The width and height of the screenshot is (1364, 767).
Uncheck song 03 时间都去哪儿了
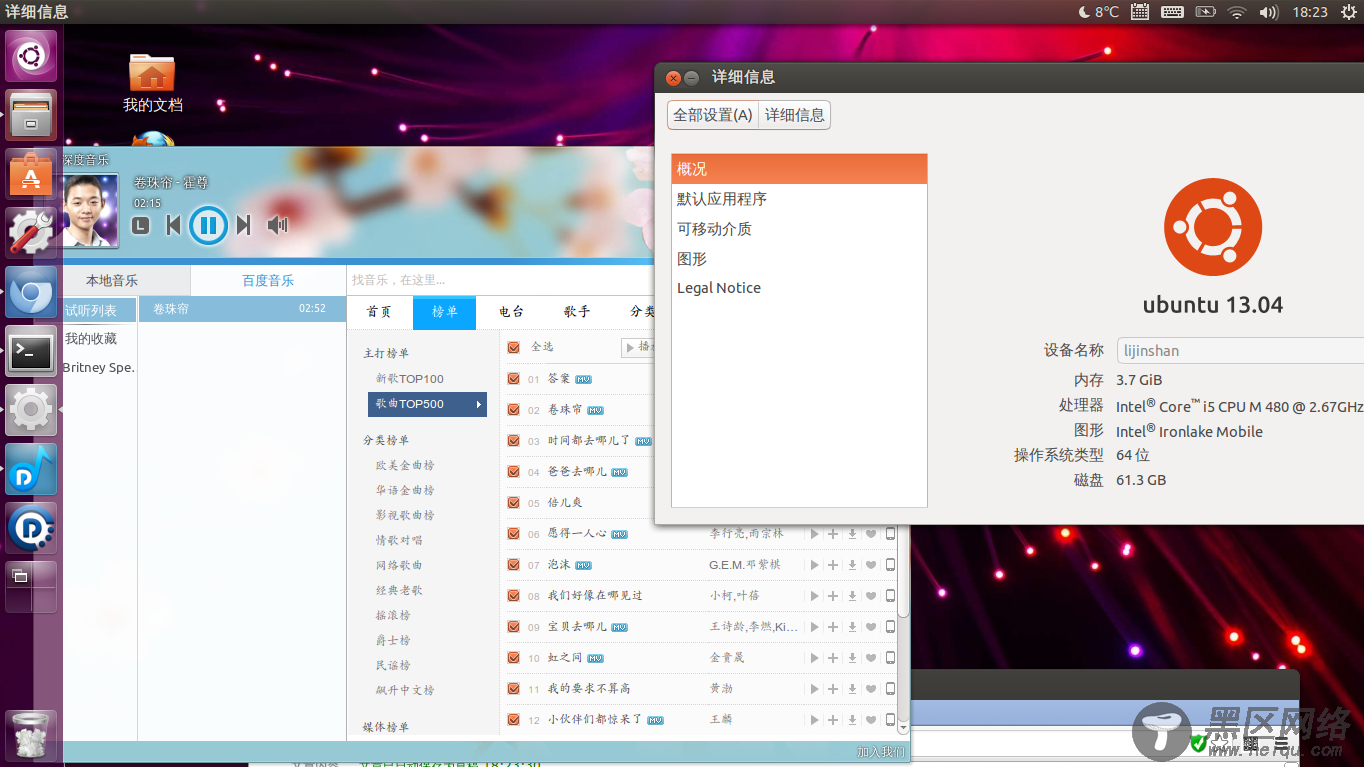pos(514,441)
